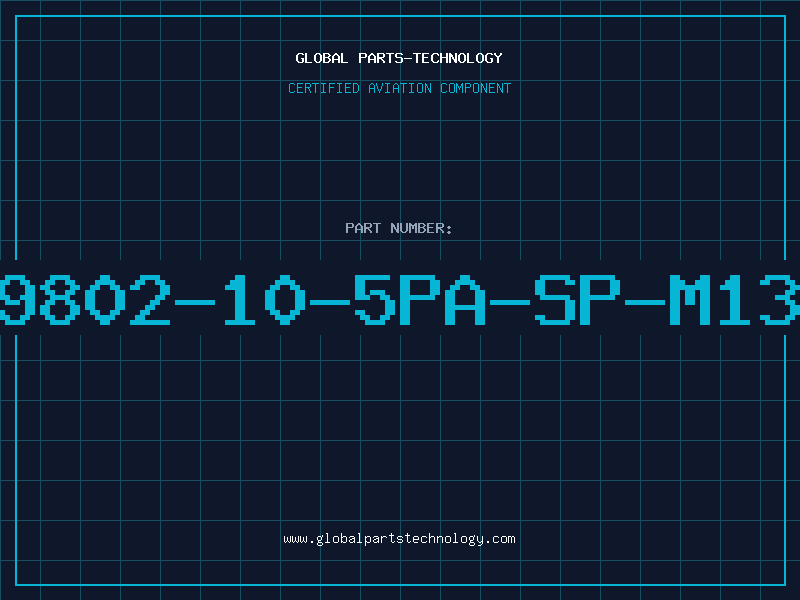Select the 10 segment of part number
800x600 pixels.
(x=265, y=299)
